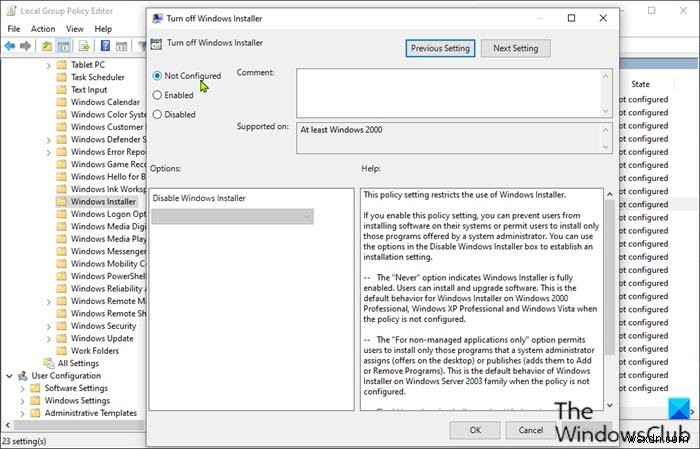Click the Supported on scroll down arrow
Screen dimensions: 700x449
pyautogui.click(x=605, y=147)
